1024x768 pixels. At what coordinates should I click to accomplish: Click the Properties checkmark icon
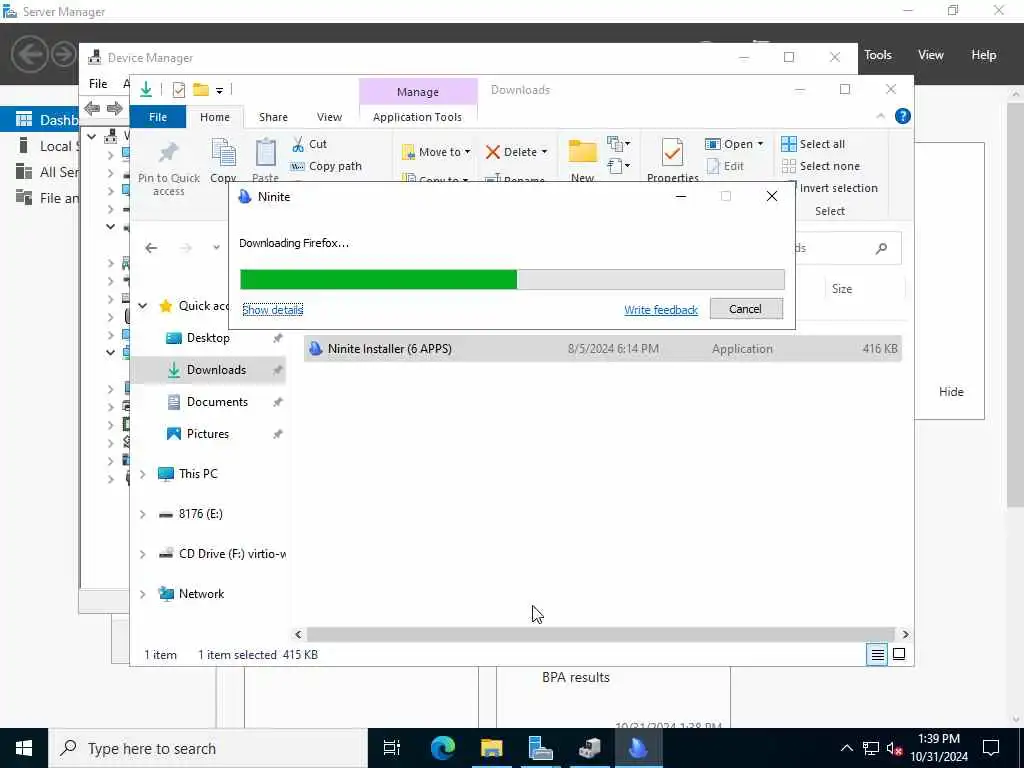click(x=672, y=153)
